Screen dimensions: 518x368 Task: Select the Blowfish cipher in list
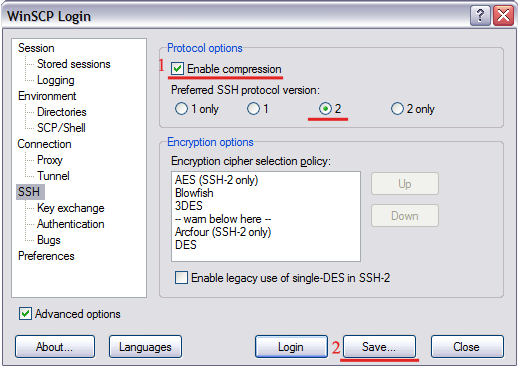point(194,193)
